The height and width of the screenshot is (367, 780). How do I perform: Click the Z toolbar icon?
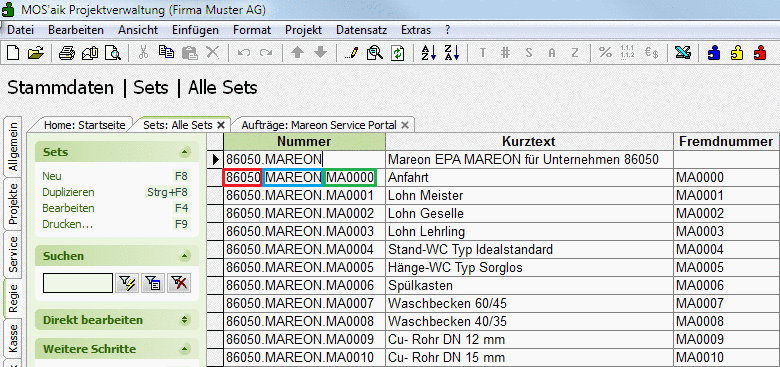point(575,53)
